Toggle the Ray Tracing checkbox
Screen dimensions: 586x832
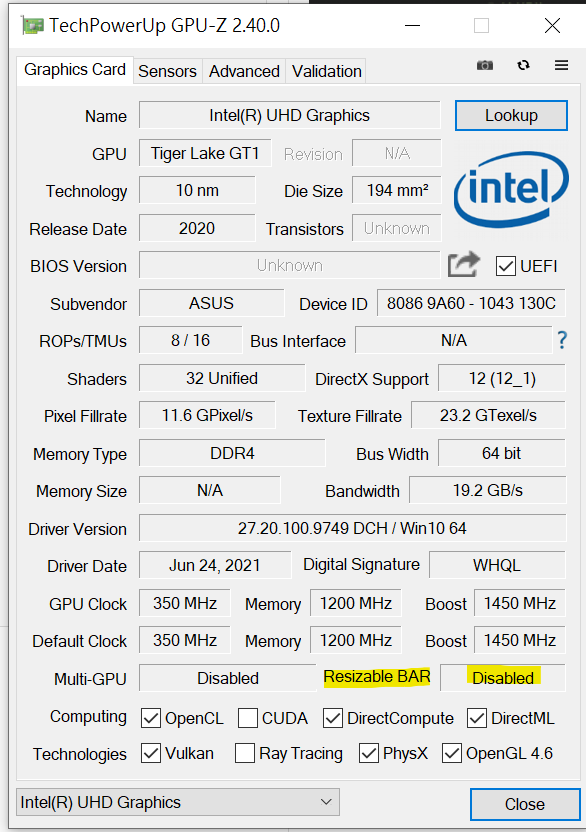point(245,753)
